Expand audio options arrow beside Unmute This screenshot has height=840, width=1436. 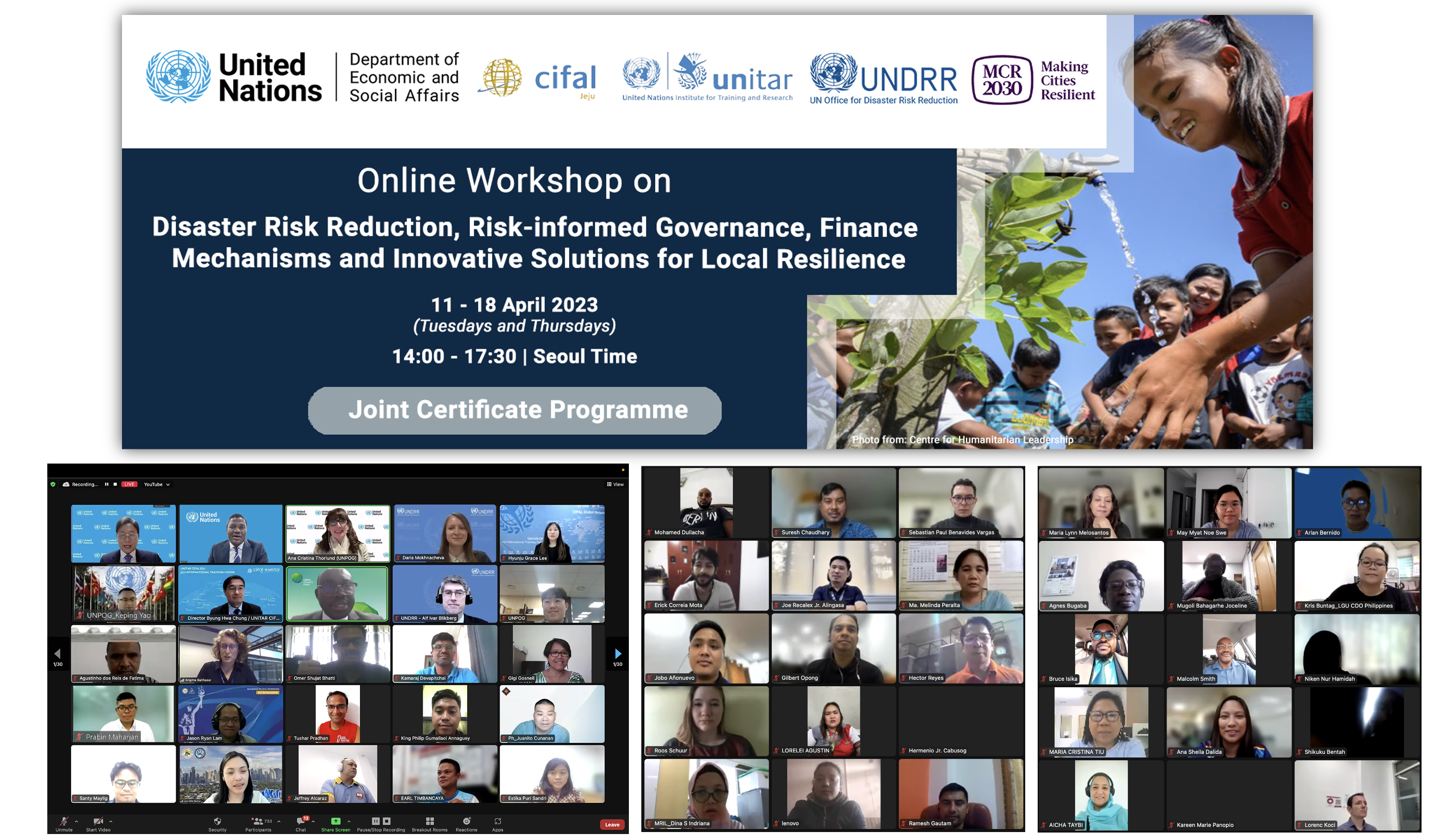coord(76,822)
